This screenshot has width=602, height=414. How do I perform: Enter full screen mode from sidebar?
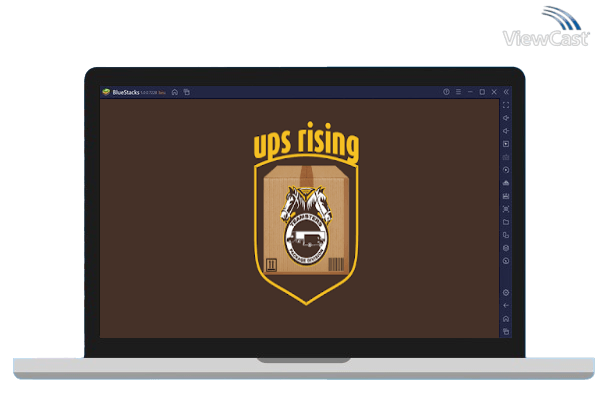tap(506, 105)
